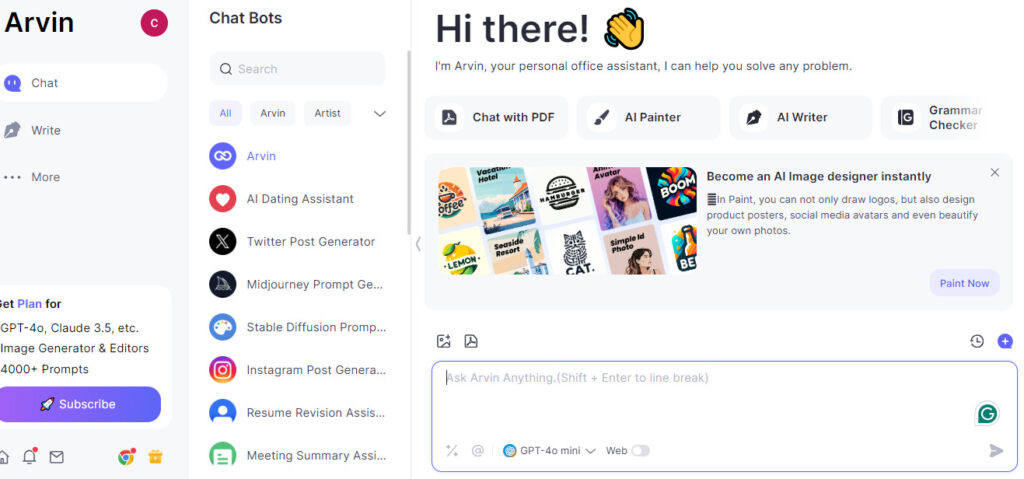Open notifications bell icon
This screenshot has height=479, width=1024.
coord(29,457)
